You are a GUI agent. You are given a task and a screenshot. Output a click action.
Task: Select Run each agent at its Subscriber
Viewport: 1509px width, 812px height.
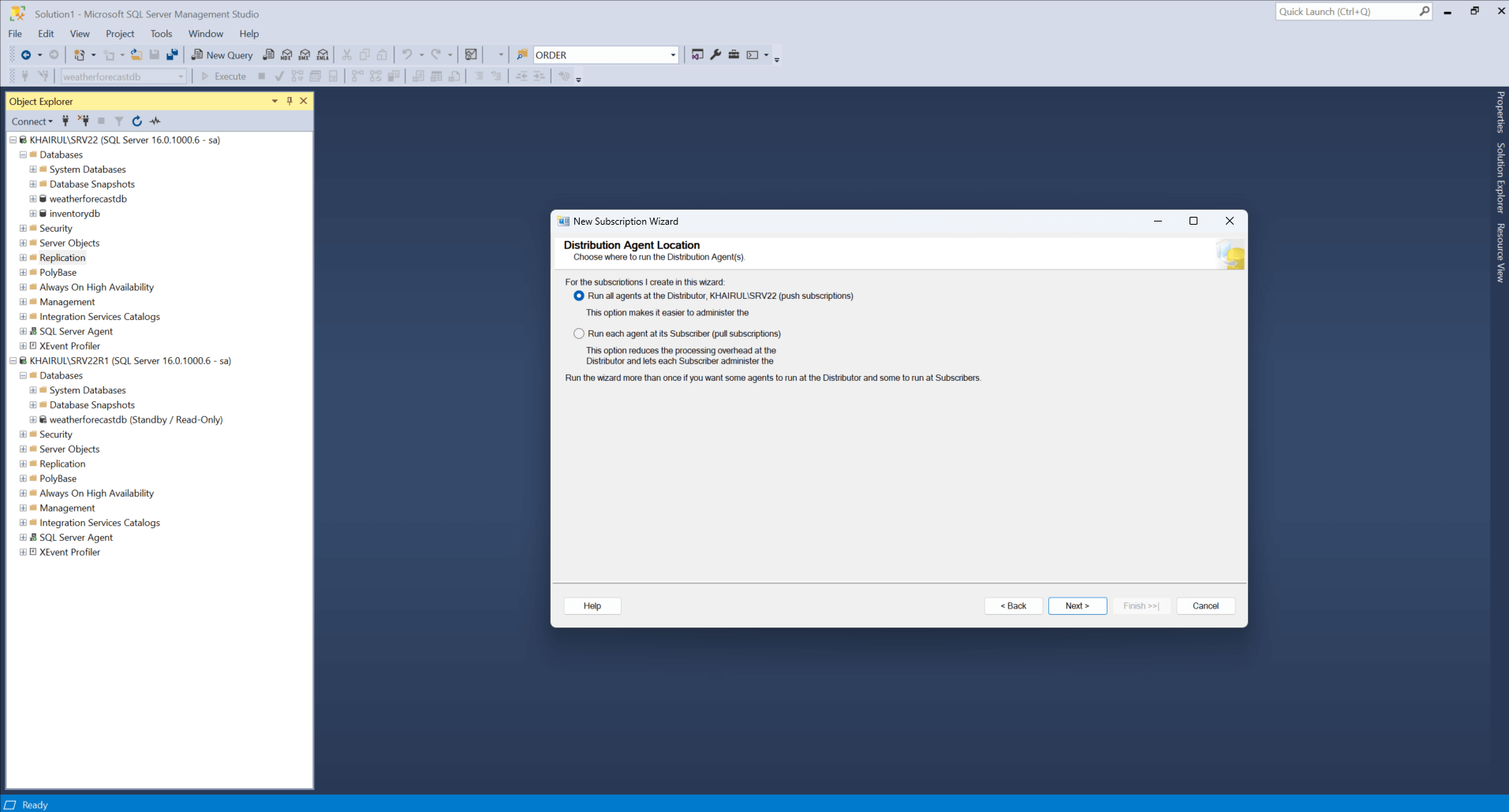[x=579, y=334]
